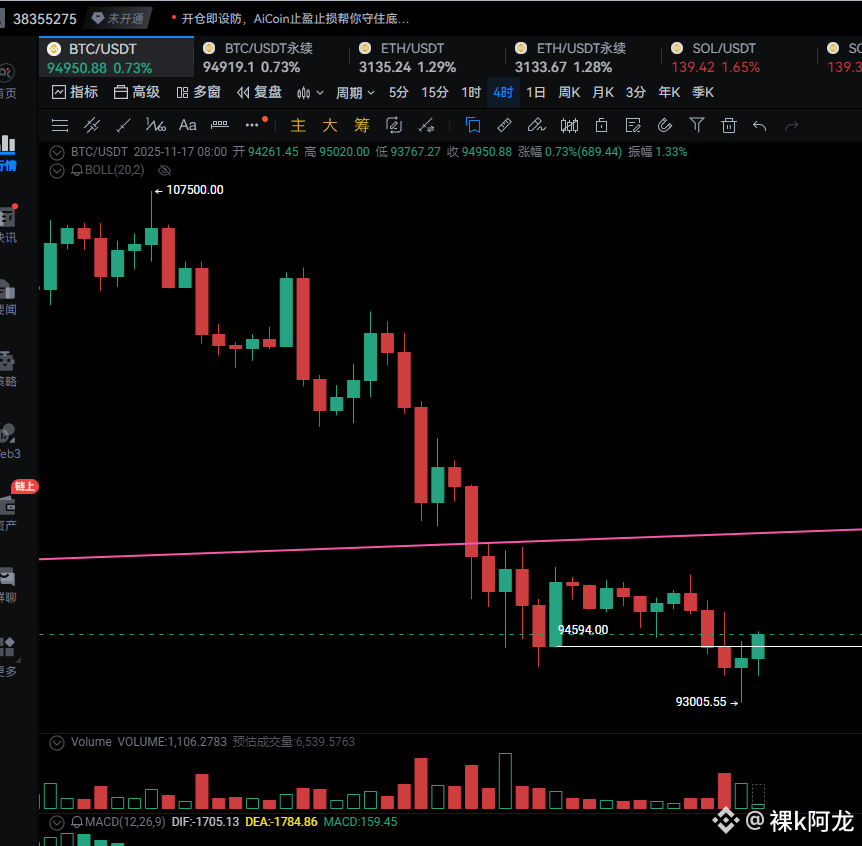Open the 快讯 news flash sidebar item
This screenshot has width=862, height=846.
click(x=8, y=225)
